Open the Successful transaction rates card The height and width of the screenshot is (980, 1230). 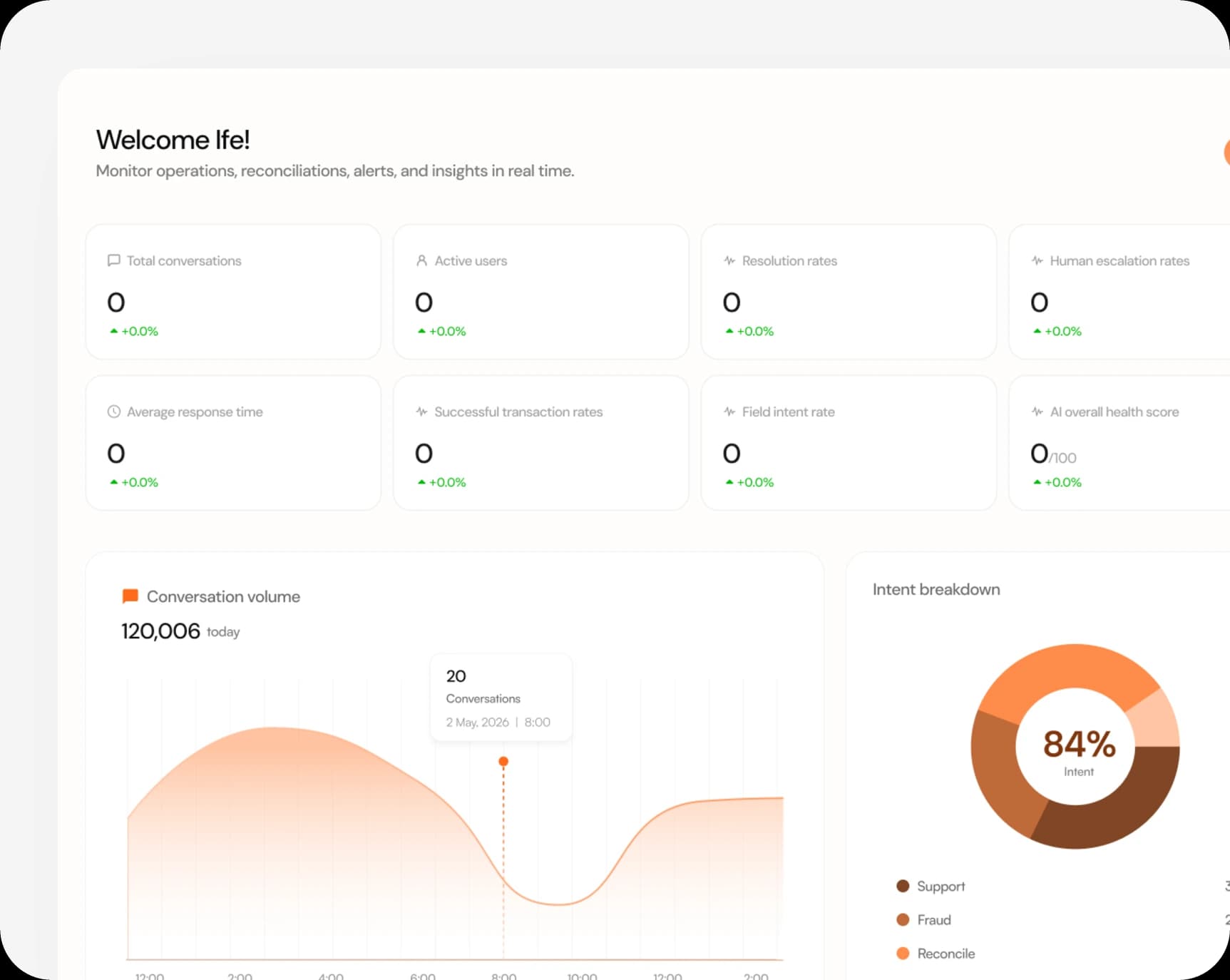pos(541,443)
